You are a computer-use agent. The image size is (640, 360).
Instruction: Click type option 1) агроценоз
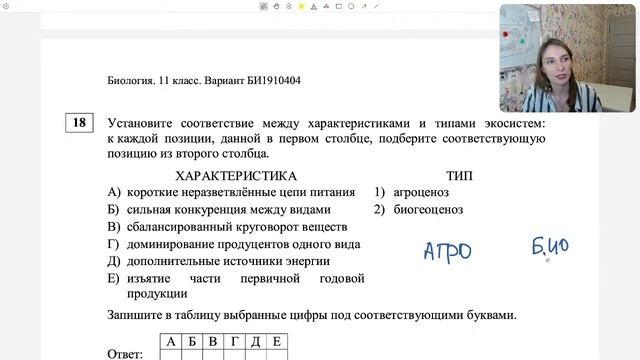(x=411, y=192)
